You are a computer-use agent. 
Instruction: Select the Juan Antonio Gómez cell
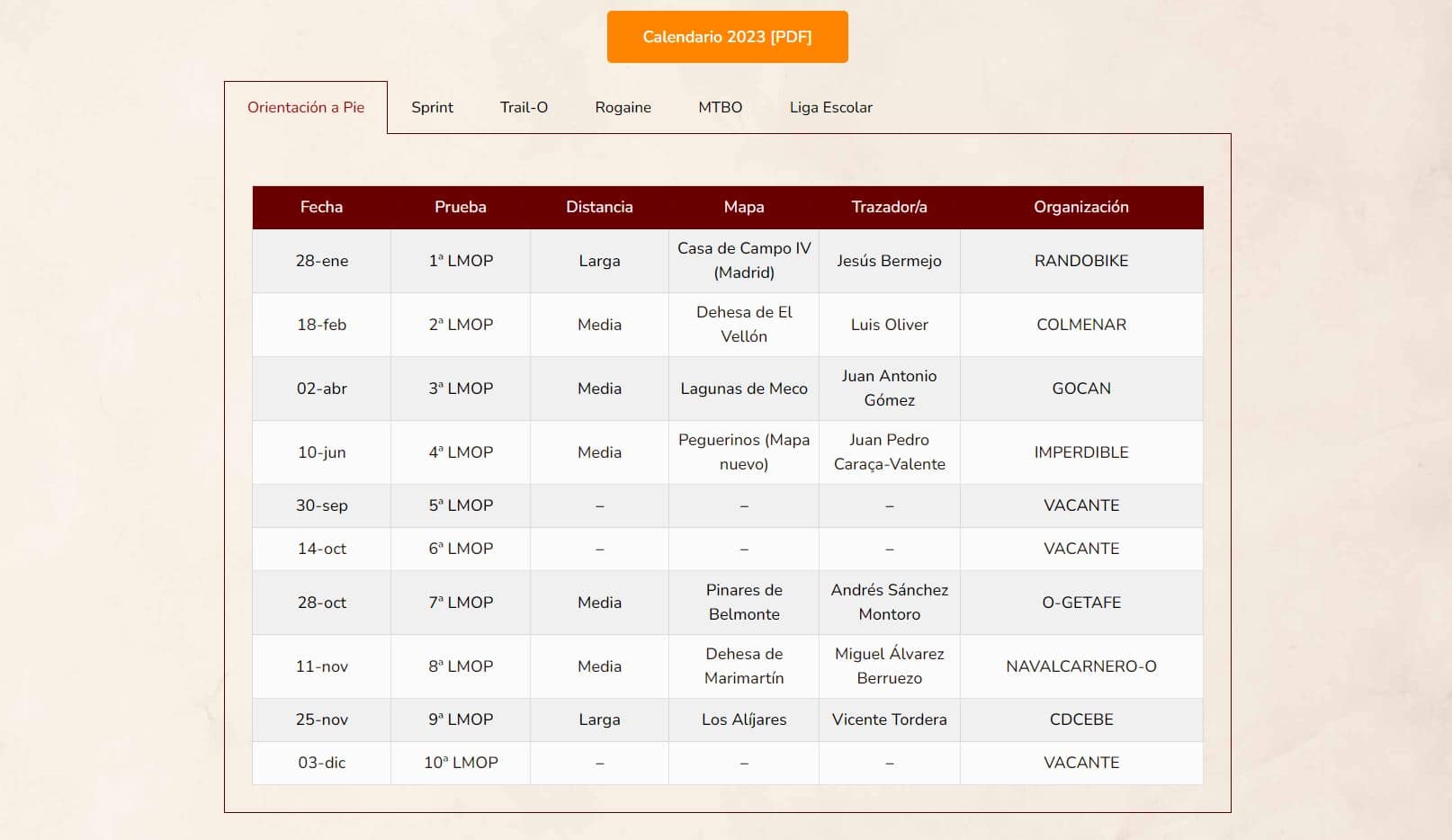[x=889, y=389]
